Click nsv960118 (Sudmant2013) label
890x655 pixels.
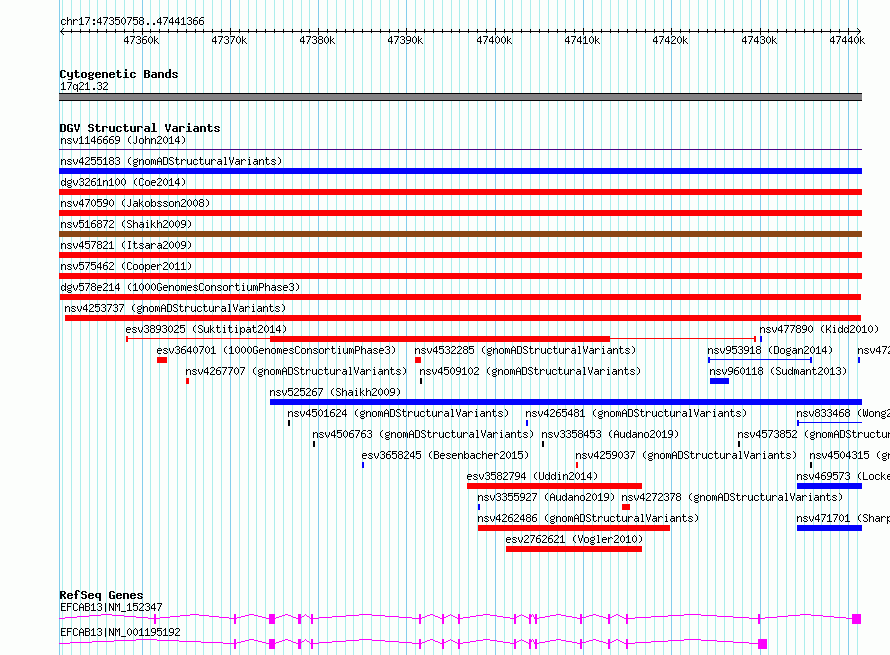[778, 371]
